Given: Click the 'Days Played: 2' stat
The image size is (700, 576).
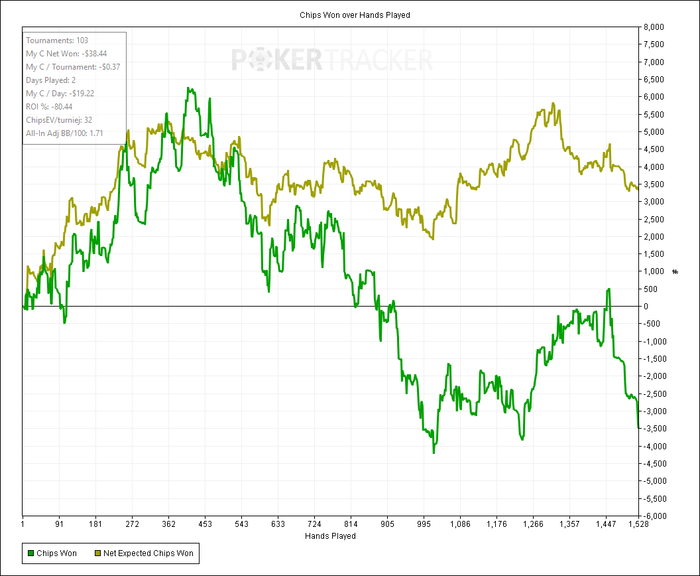Looking at the screenshot, I should [x=51, y=80].
